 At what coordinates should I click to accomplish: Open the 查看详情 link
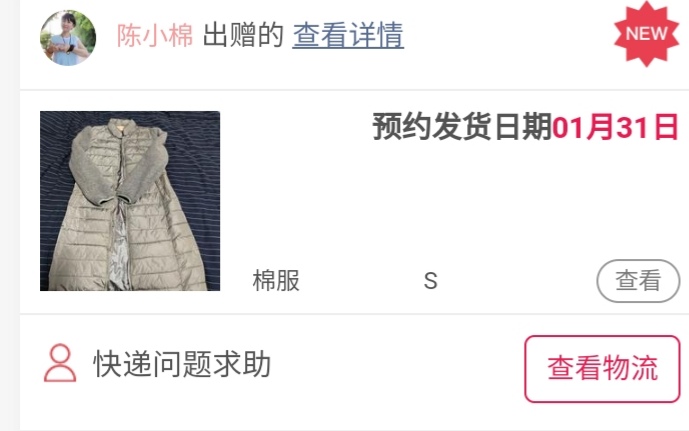(348, 35)
